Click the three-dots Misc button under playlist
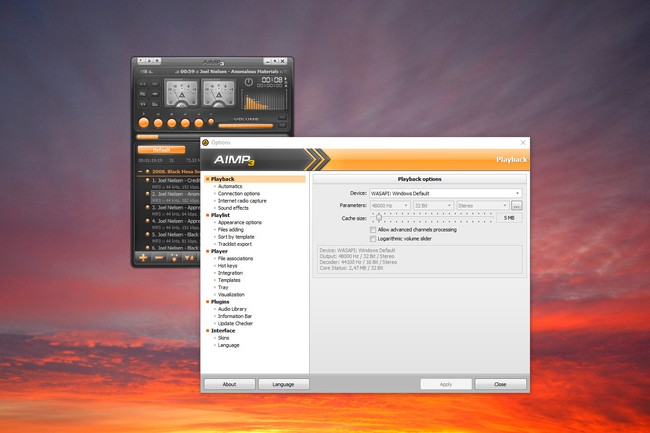The width and height of the screenshot is (650, 433). click(x=174, y=258)
